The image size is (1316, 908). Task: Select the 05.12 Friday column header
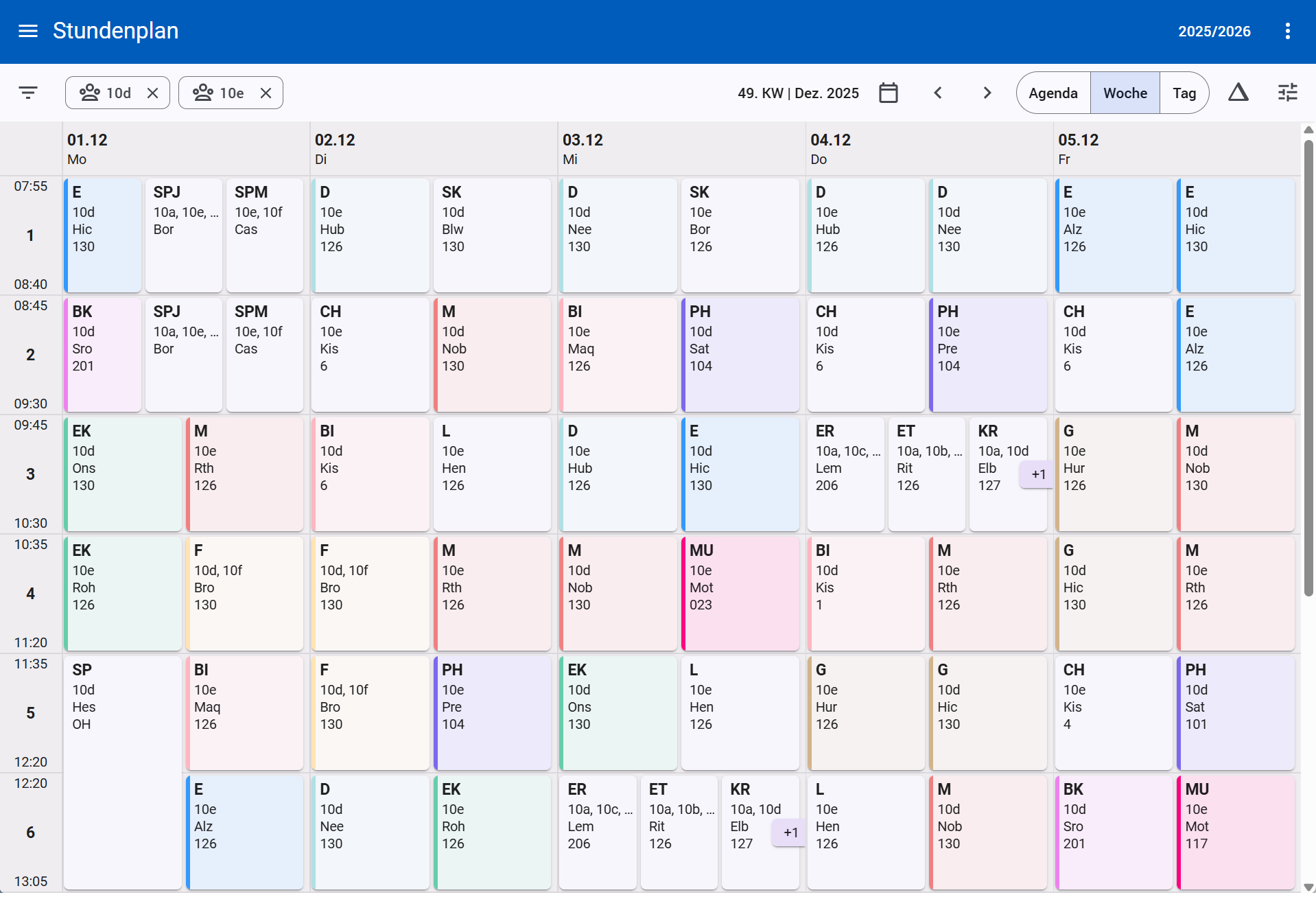pos(1177,149)
